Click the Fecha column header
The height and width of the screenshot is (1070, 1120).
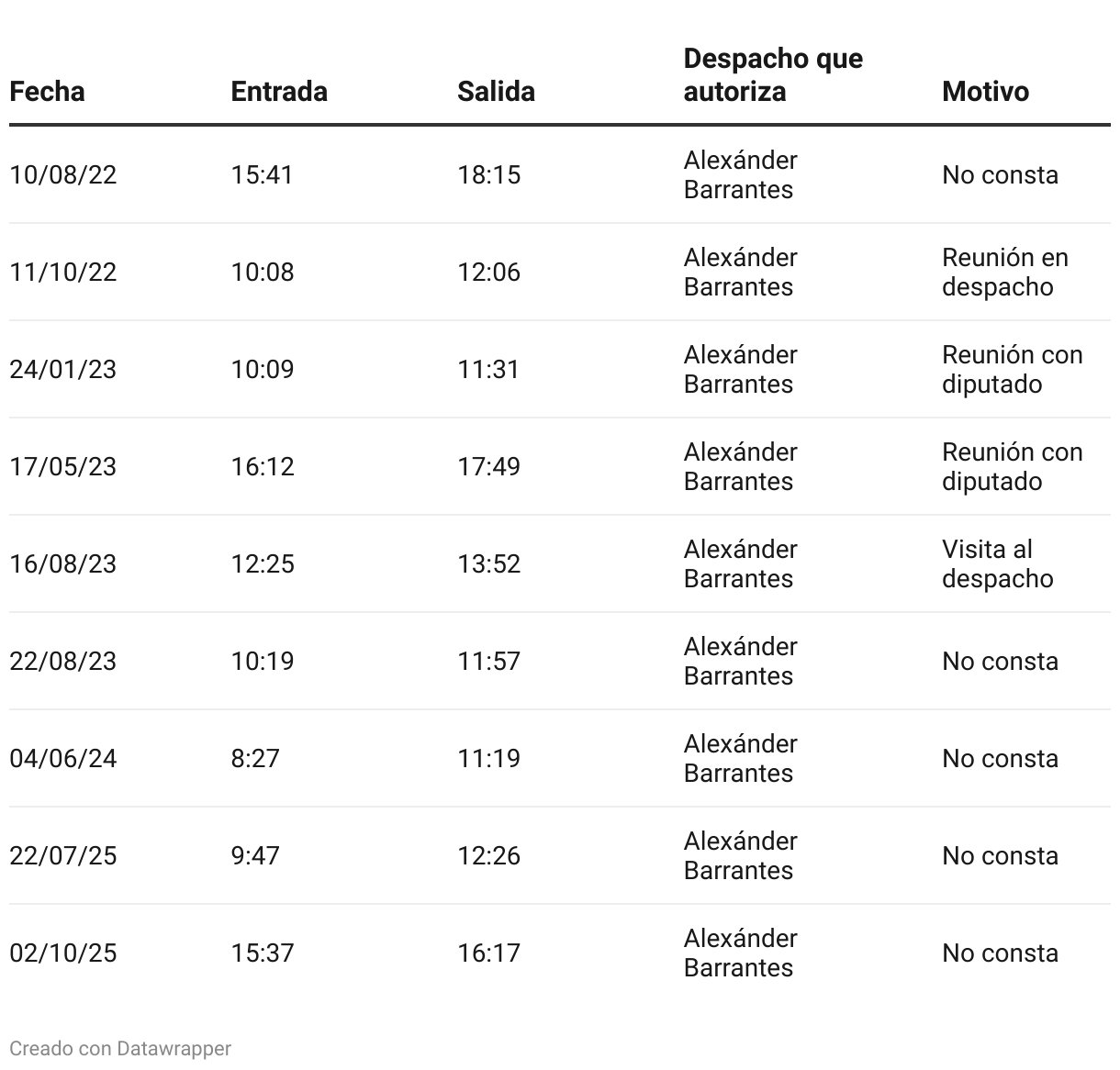(47, 91)
